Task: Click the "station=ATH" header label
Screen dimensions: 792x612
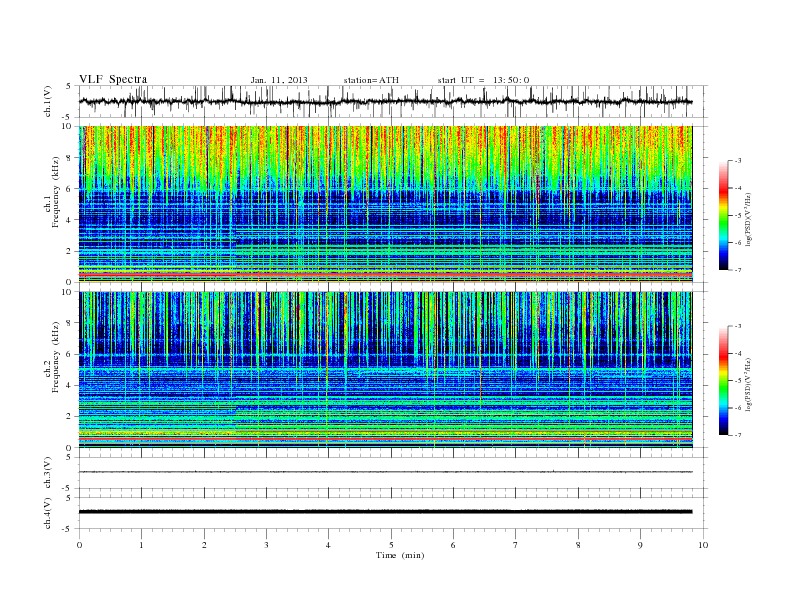Action: point(371,80)
